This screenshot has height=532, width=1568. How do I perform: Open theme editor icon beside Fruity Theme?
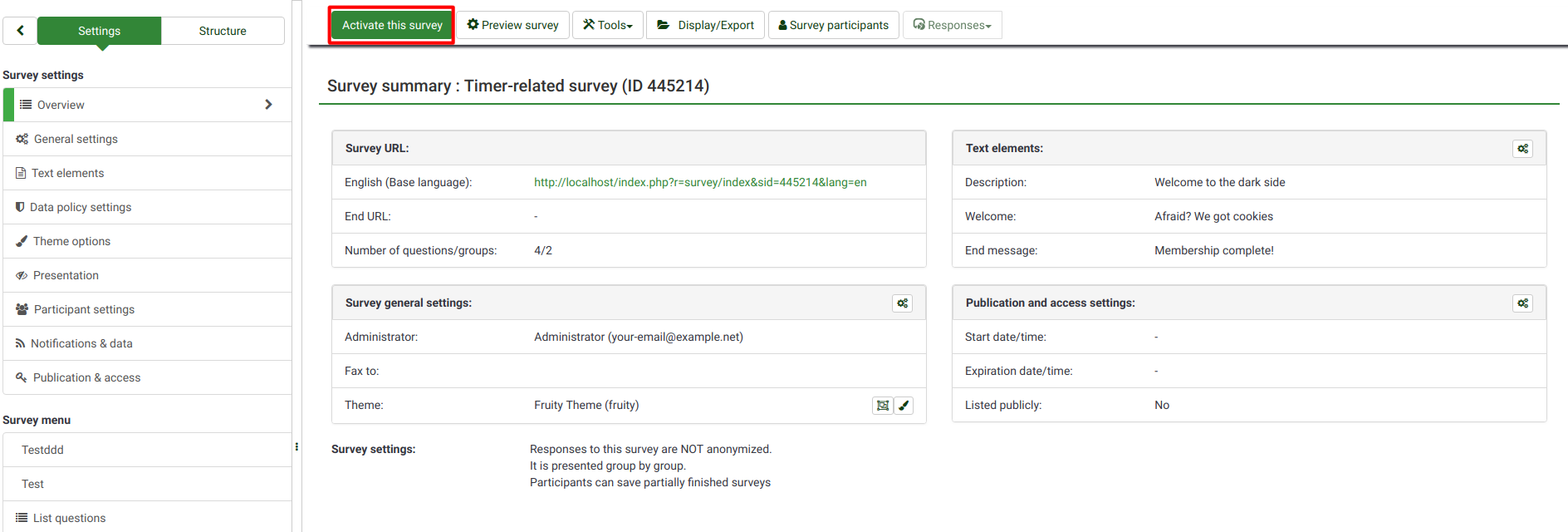(x=883, y=406)
